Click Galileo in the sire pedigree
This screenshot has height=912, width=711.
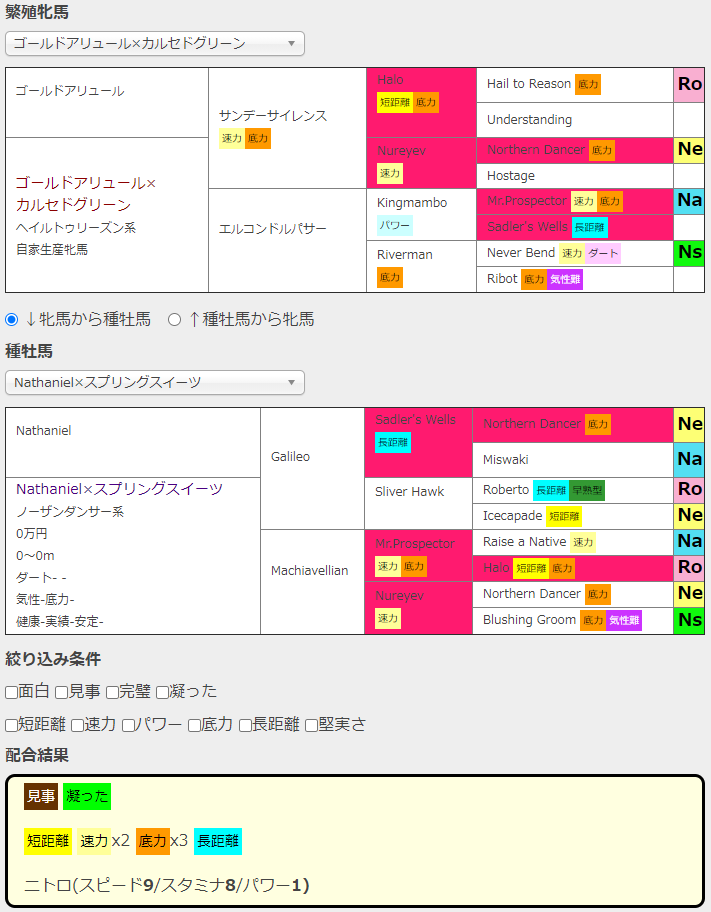(x=291, y=457)
